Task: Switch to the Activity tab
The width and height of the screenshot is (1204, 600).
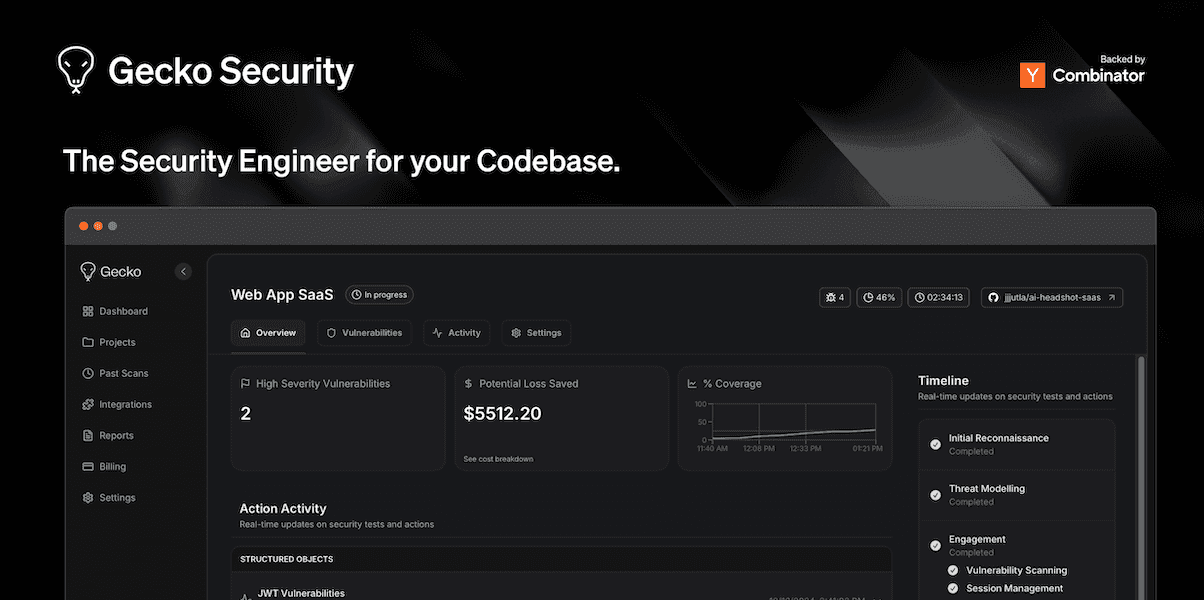Action: point(456,333)
